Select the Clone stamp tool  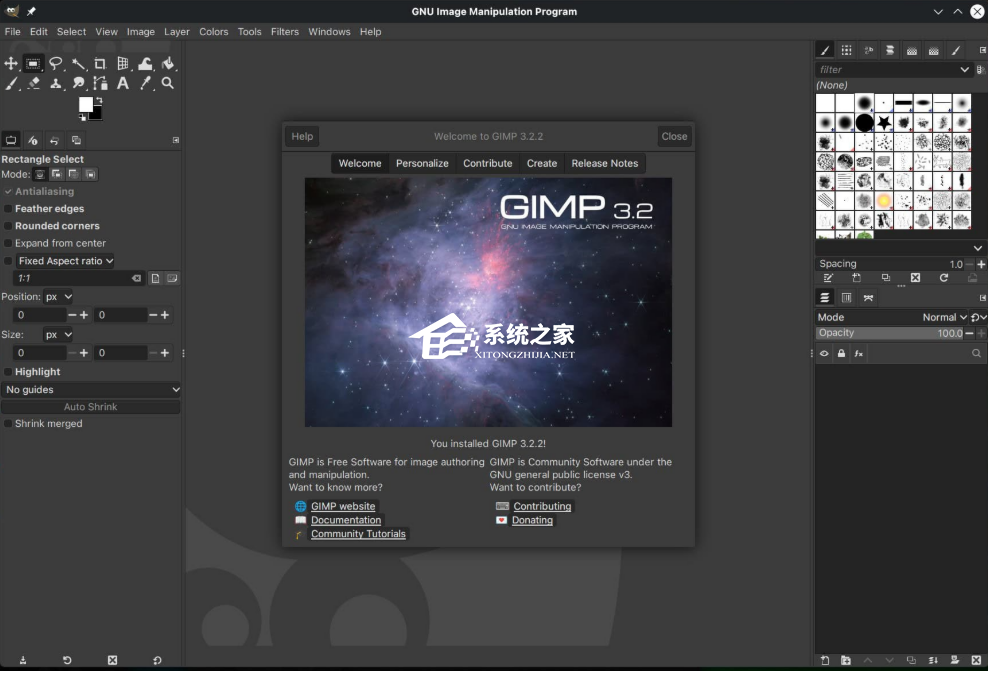coord(56,83)
